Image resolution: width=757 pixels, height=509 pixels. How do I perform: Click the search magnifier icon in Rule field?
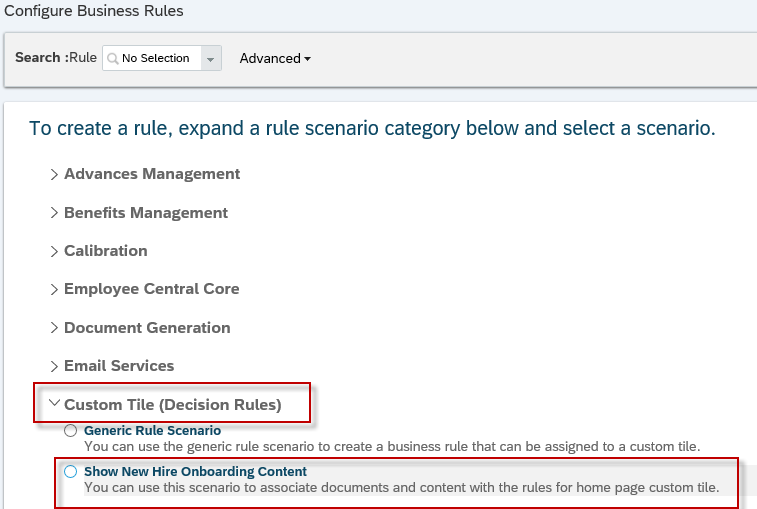(112, 58)
